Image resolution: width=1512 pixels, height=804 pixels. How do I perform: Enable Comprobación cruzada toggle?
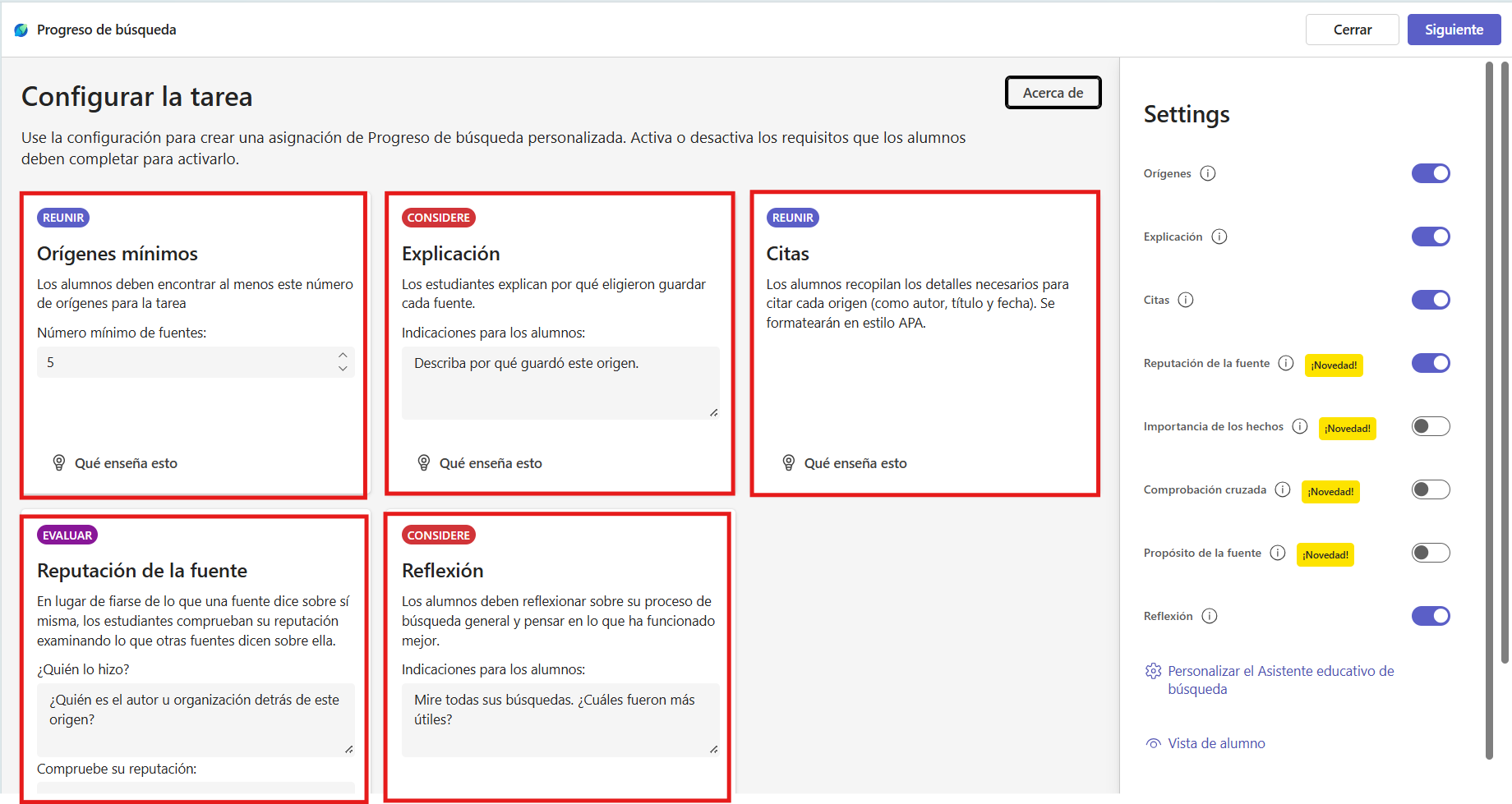coord(1431,489)
